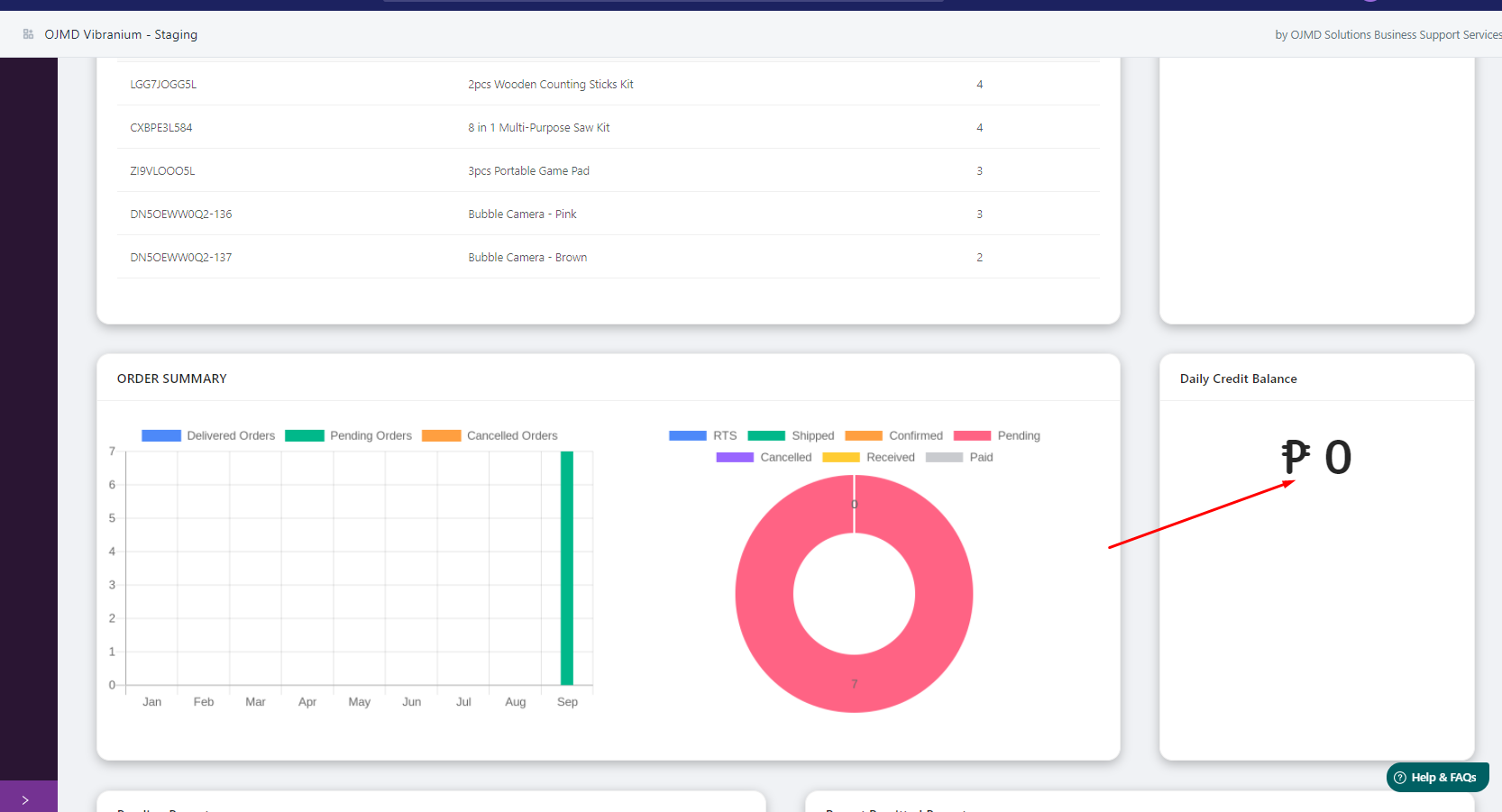This screenshot has width=1502, height=812.
Task: Click the blue Delivered Orders color swatch
Action: (x=161, y=435)
